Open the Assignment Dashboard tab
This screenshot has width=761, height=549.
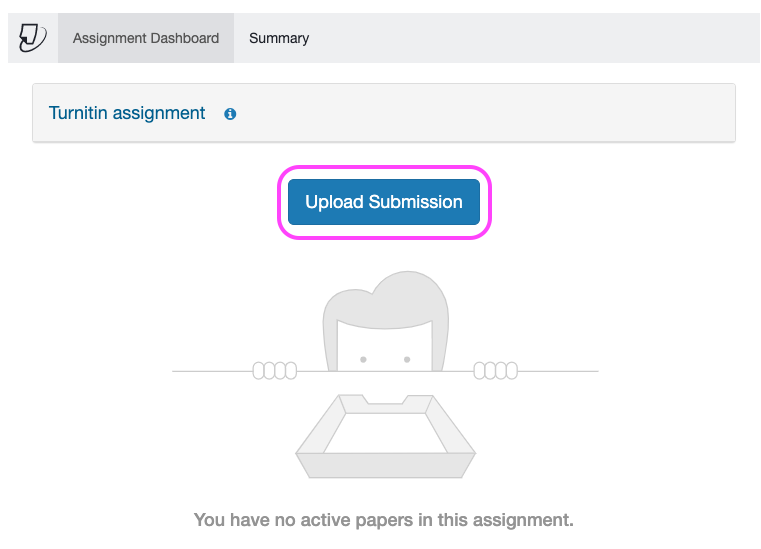(146, 38)
